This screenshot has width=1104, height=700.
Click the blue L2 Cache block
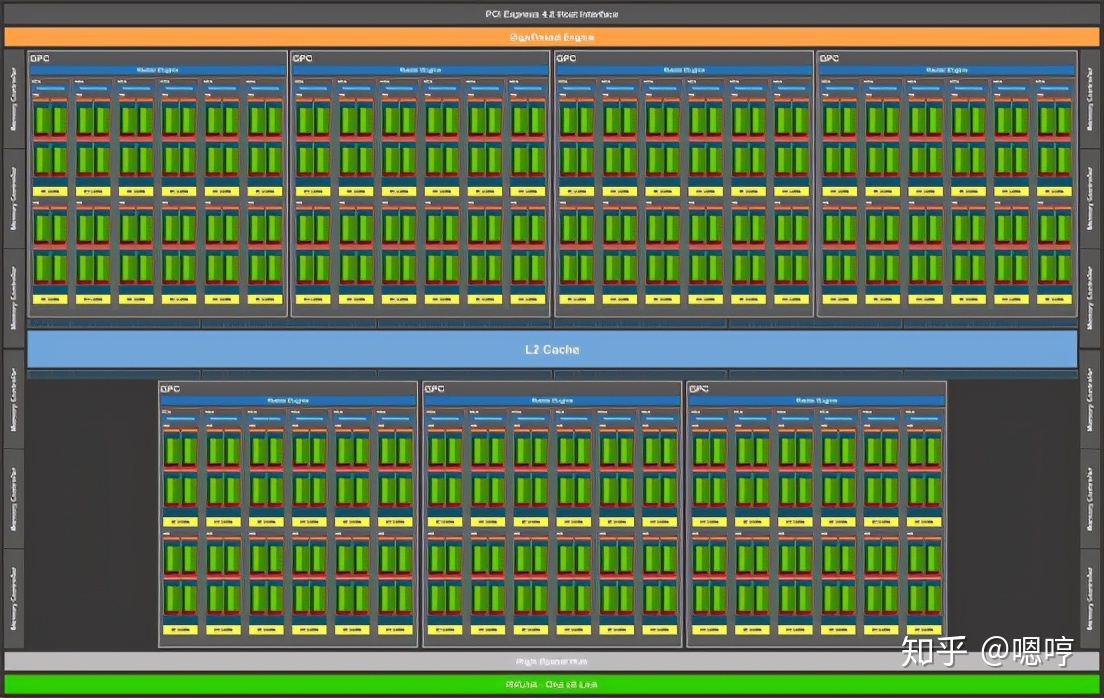pos(551,349)
